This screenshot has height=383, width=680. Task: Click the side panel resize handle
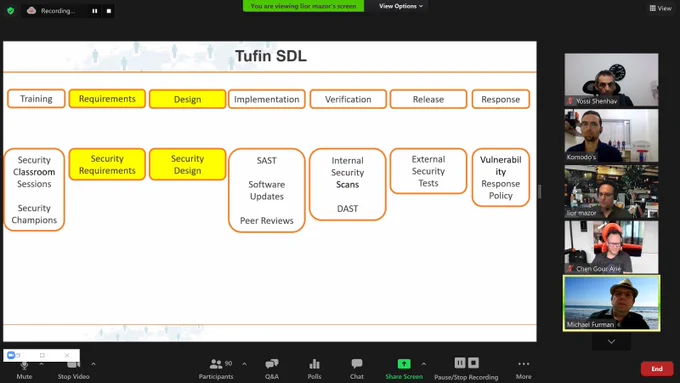click(x=539, y=191)
